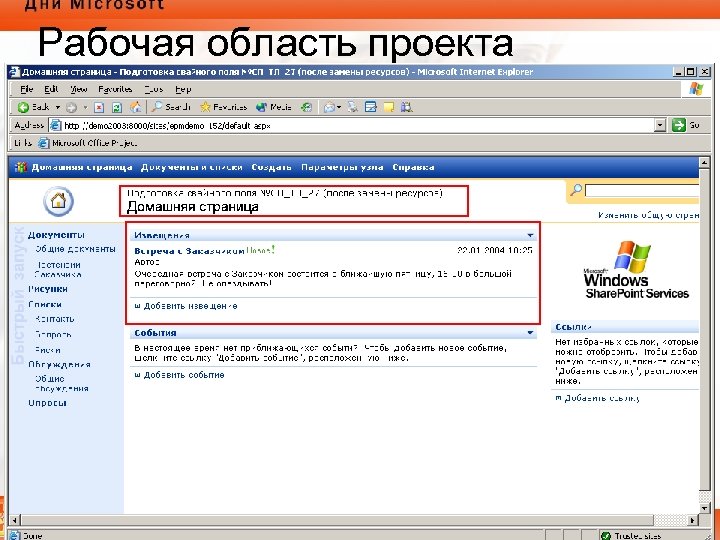
Task: Click the Trusted sites status bar icon
Action: click(606, 536)
